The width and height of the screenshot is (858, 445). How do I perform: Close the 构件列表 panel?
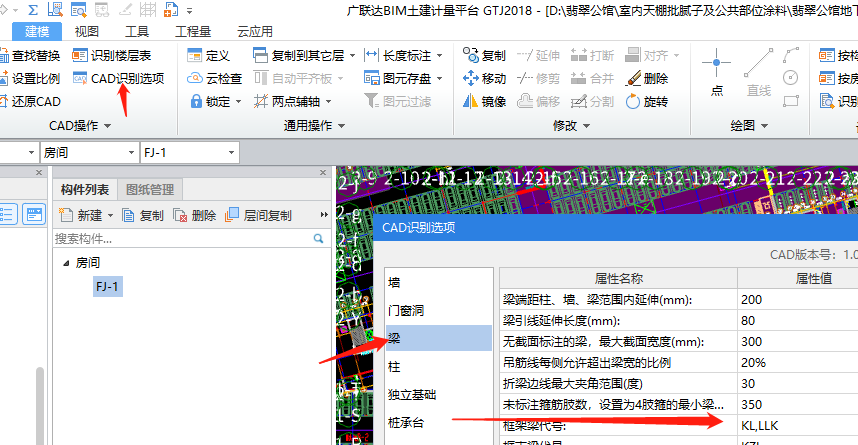coord(323,172)
